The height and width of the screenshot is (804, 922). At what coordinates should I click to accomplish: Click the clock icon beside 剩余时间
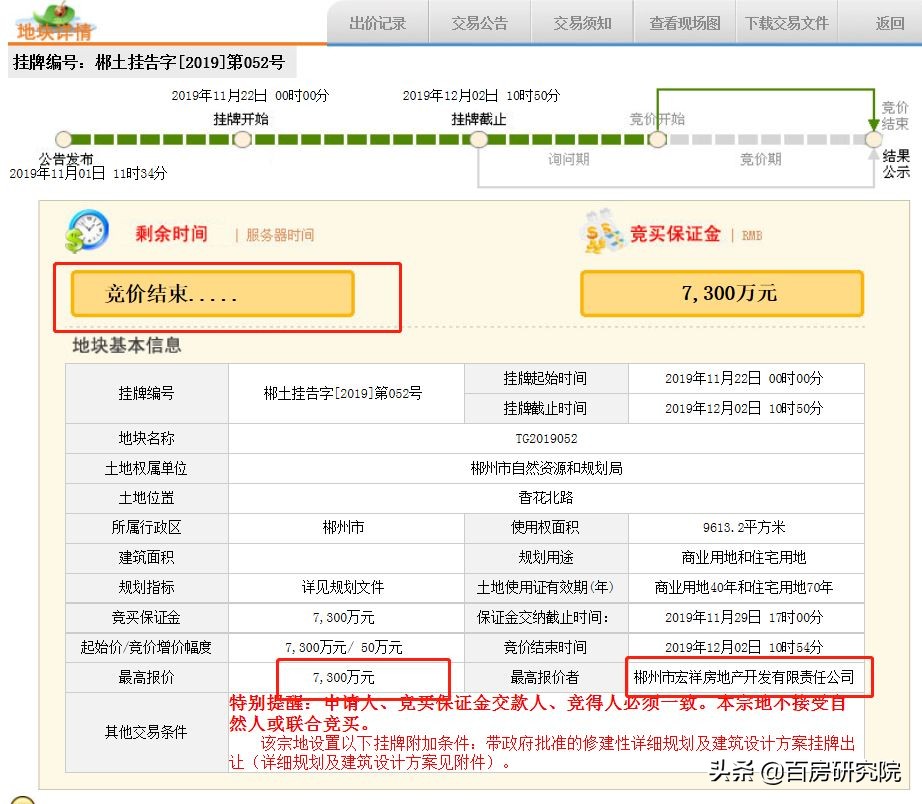click(88, 233)
